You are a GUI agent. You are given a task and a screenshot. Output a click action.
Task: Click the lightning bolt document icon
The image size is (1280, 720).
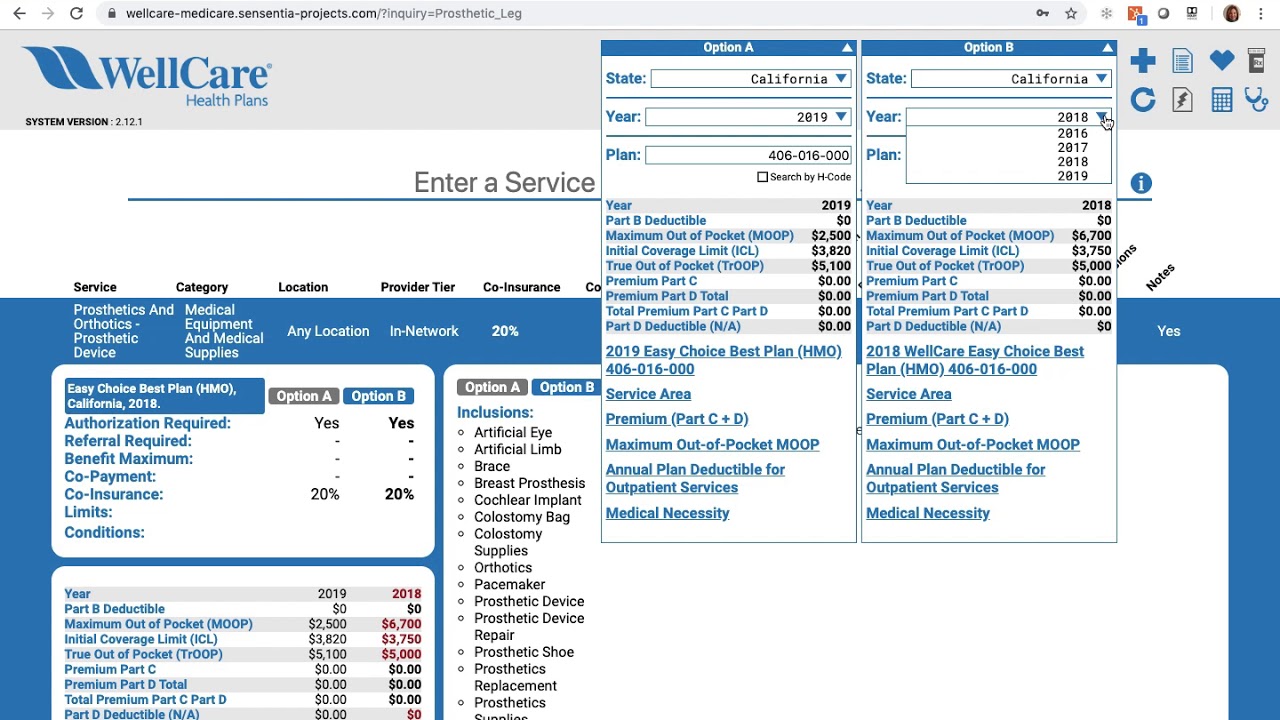(x=1182, y=99)
